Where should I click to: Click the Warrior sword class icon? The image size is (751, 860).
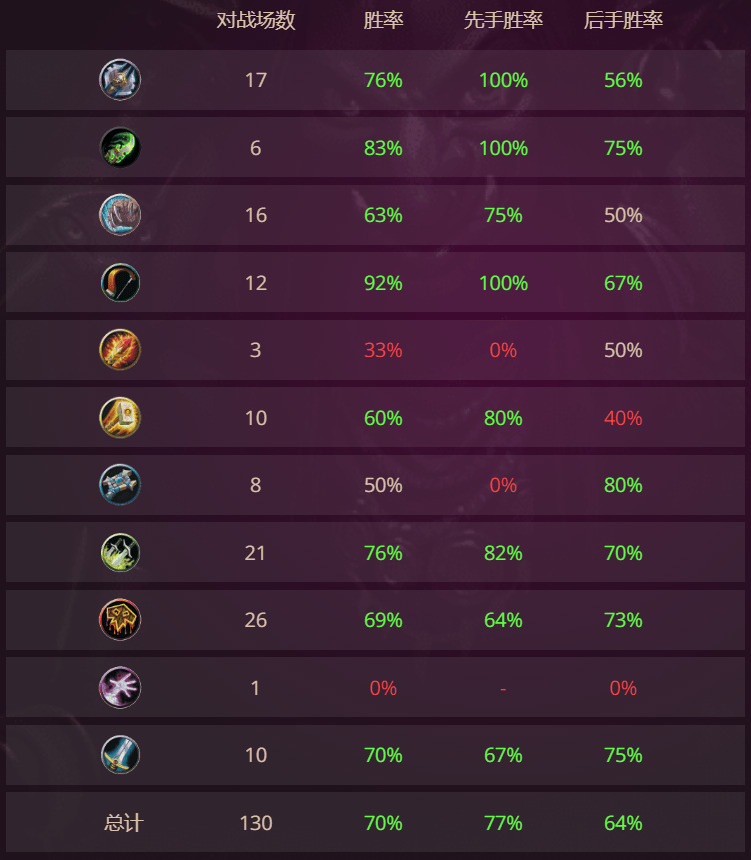(120, 755)
